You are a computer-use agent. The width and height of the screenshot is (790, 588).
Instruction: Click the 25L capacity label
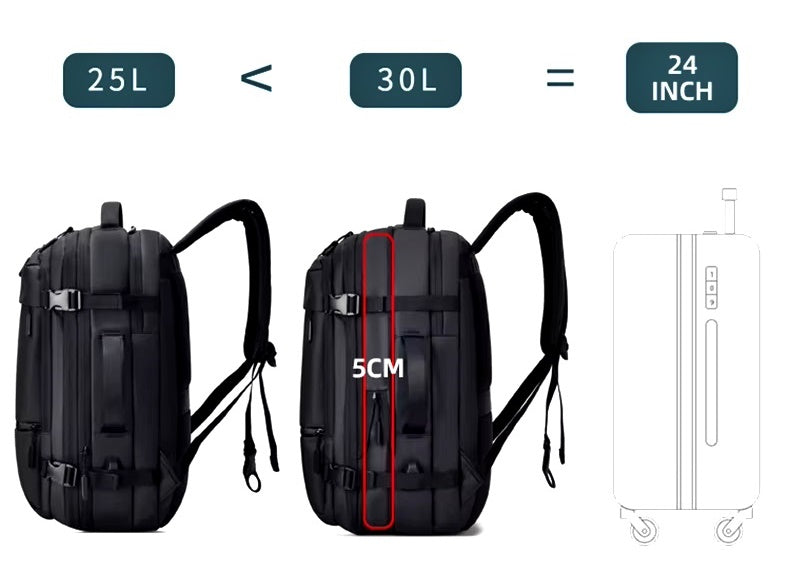119,80
